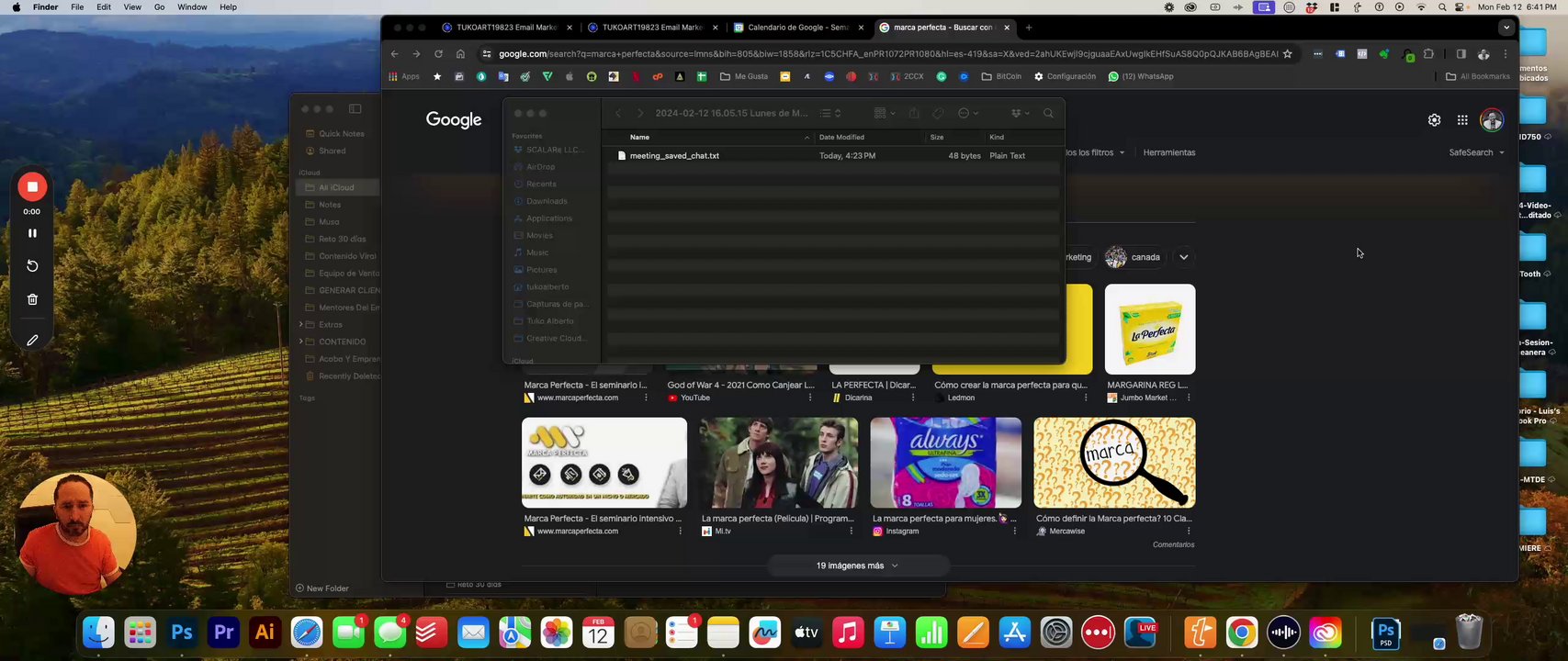The width and height of the screenshot is (1568, 661).
Task: Expand suggestion chips with the down chevron
Action: coord(1184,257)
